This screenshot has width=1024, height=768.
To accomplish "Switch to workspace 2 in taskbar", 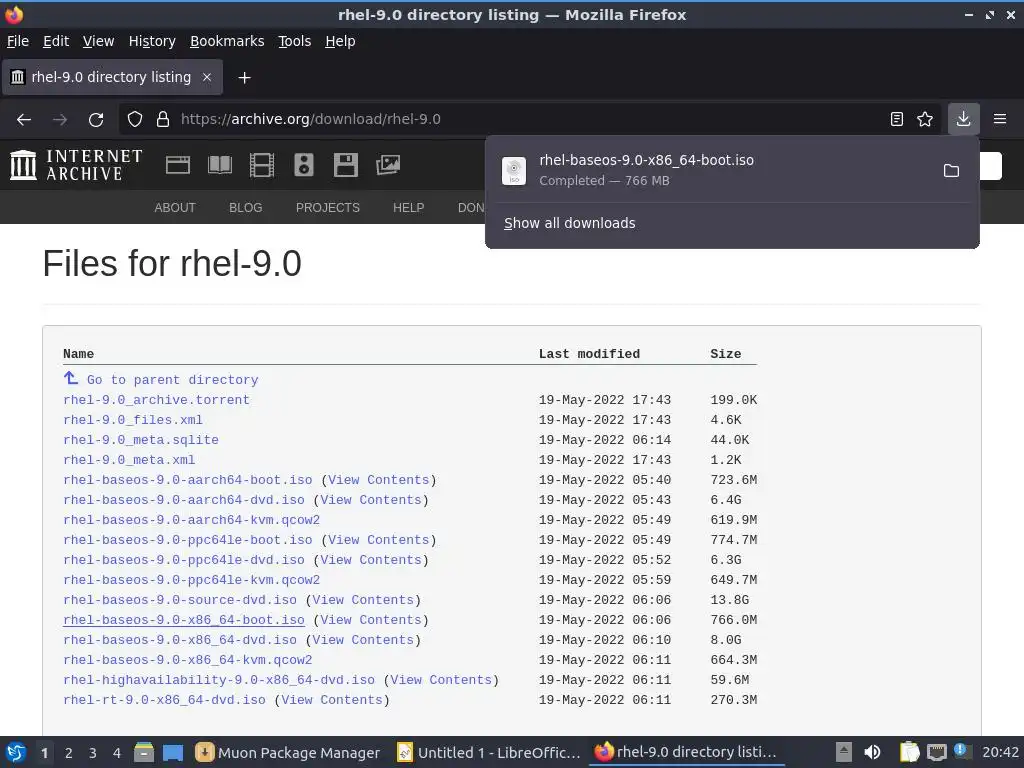I will pyautogui.click(x=69, y=753).
